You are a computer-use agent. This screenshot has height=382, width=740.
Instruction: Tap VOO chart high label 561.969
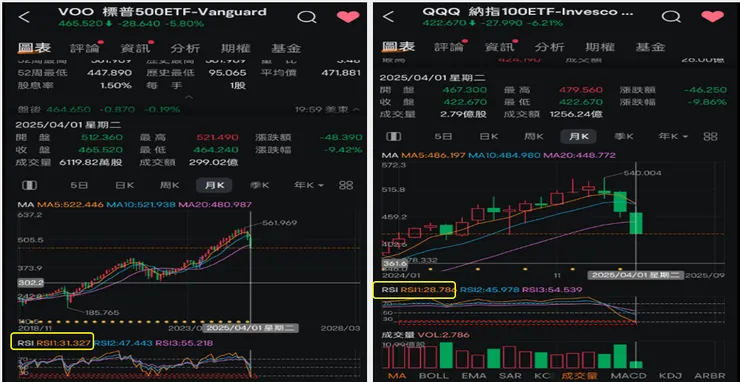tap(280, 223)
